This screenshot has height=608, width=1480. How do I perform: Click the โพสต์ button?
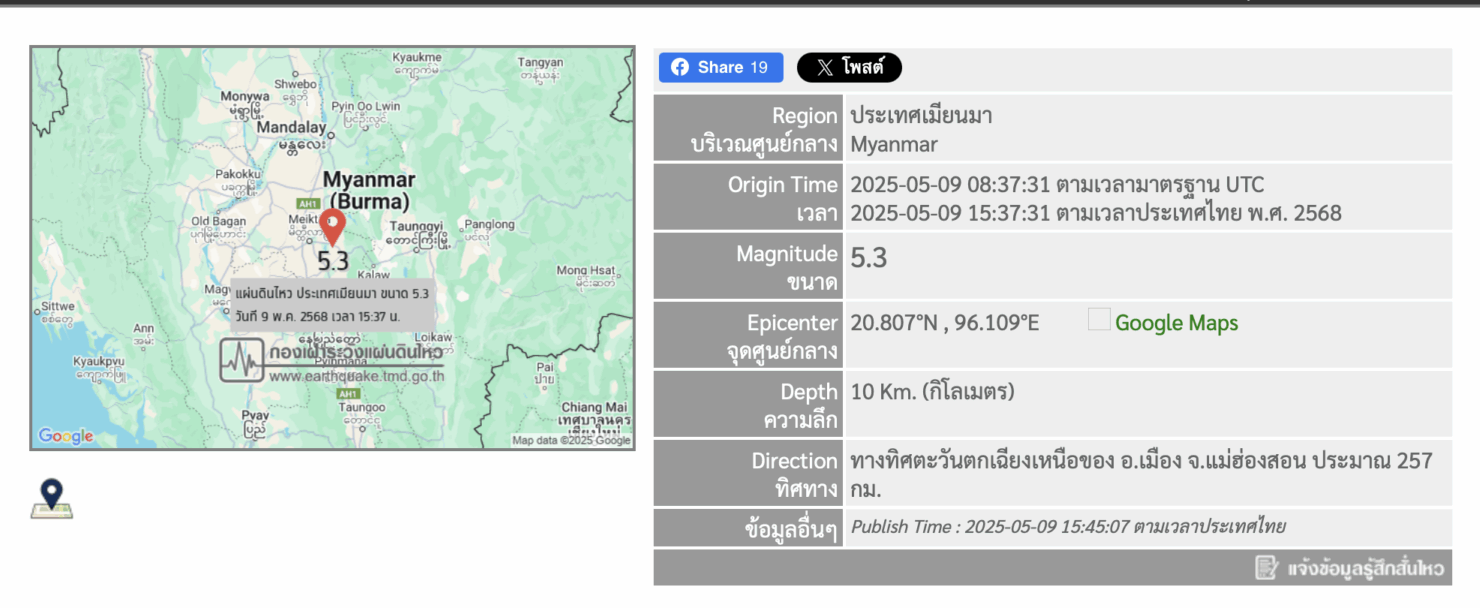(849, 67)
